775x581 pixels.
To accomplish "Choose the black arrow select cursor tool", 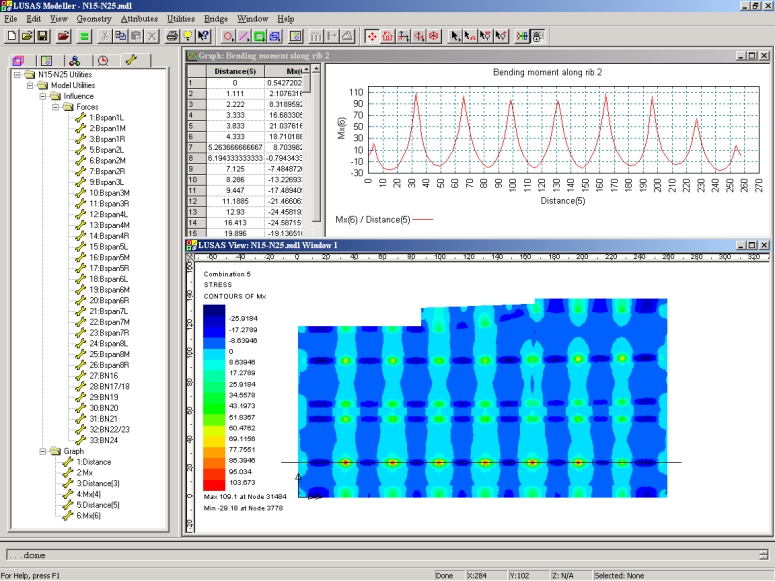I will [455, 36].
